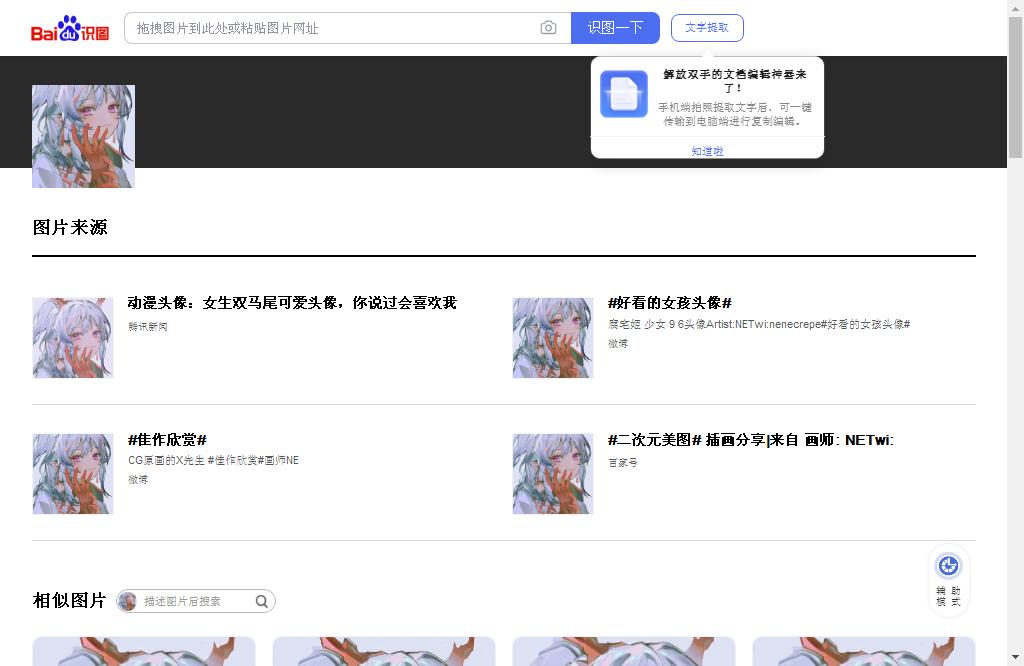Click the Baidu 识图 logo
The image size is (1024, 666).
coord(70,28)
